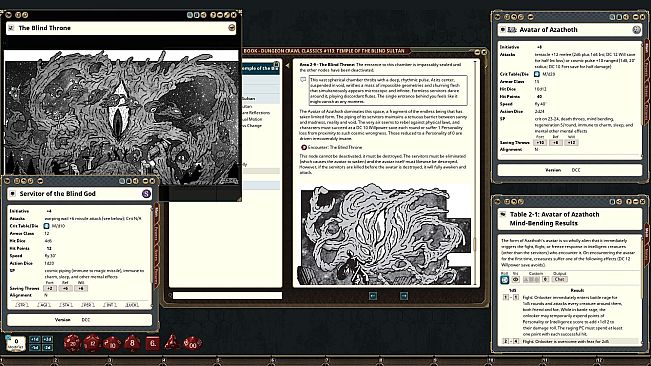The image size is (651, 366).
Task: Click Avatar's Will saving throw +12
Action: tap(571, 143)
